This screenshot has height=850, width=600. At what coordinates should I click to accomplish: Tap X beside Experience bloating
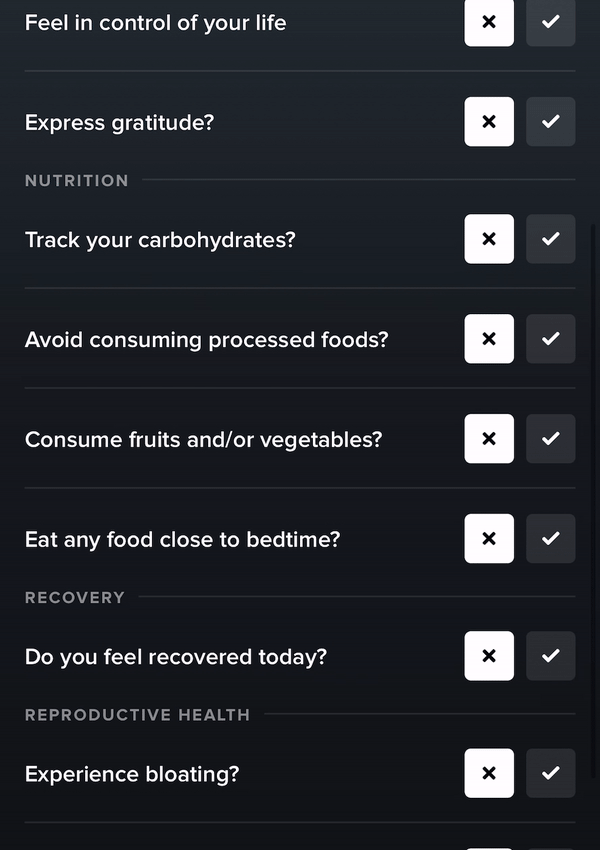[x=489, y=773]
